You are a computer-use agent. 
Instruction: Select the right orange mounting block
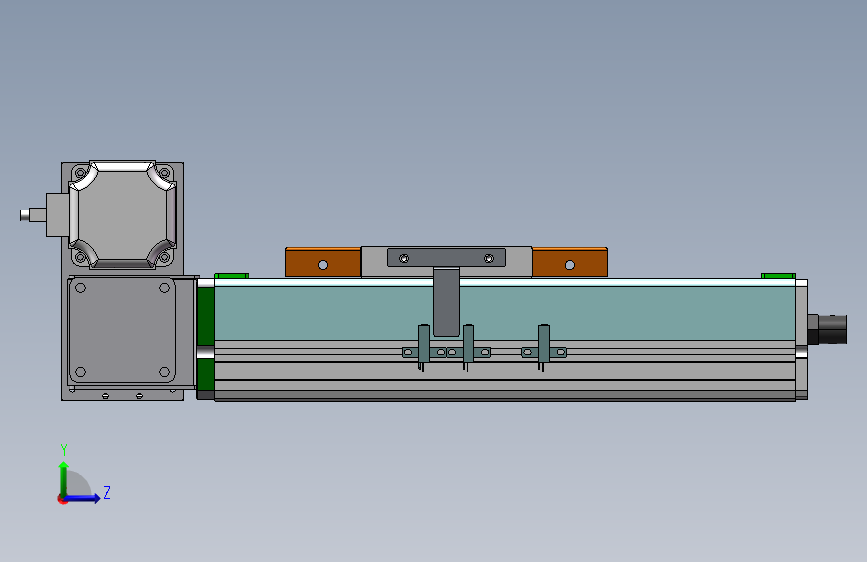(570, 262)
